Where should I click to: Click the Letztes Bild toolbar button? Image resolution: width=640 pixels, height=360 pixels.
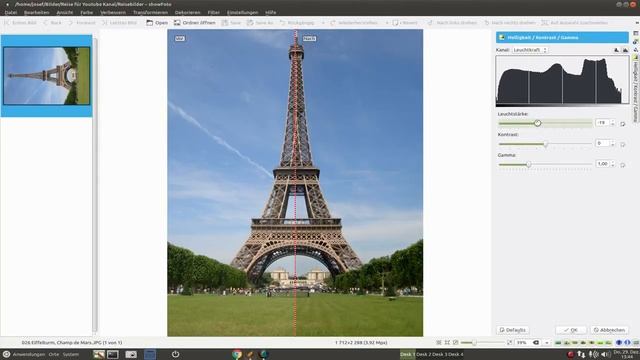120,23
